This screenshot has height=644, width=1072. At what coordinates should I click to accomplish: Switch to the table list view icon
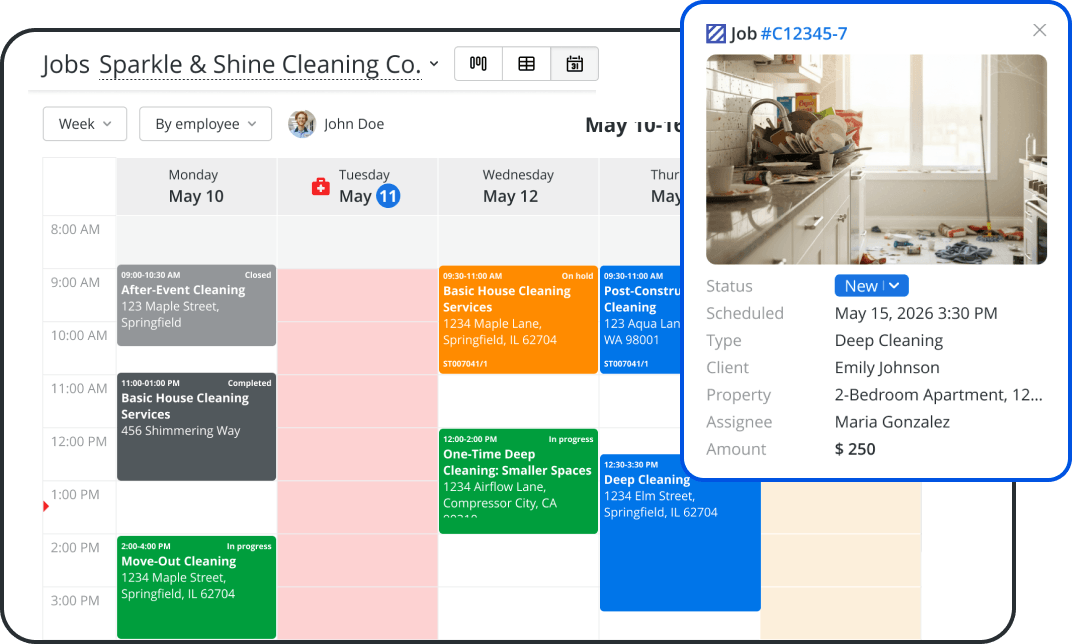[x=526, y=64]
